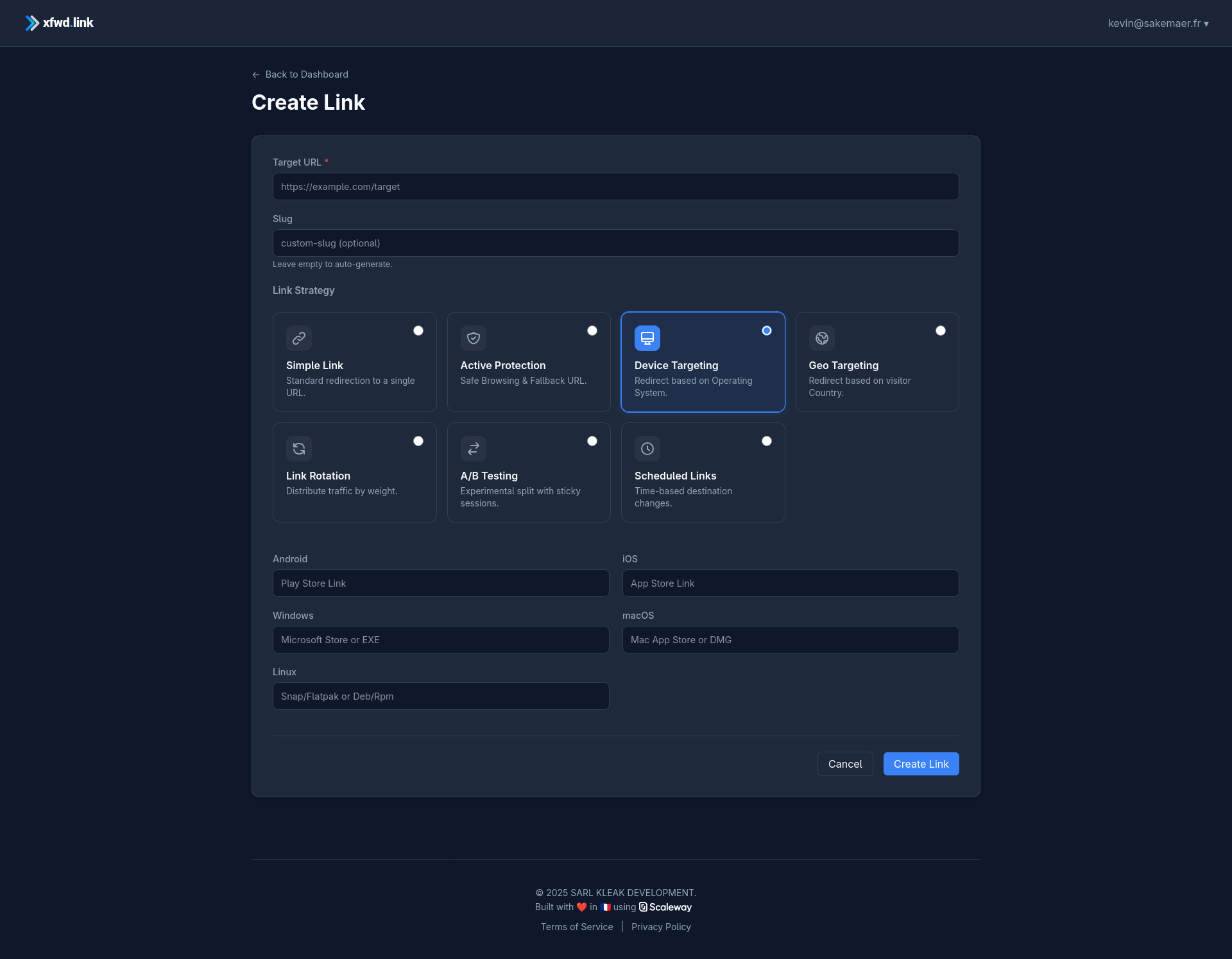Open the Privacy Policy link

pos(661,927)
